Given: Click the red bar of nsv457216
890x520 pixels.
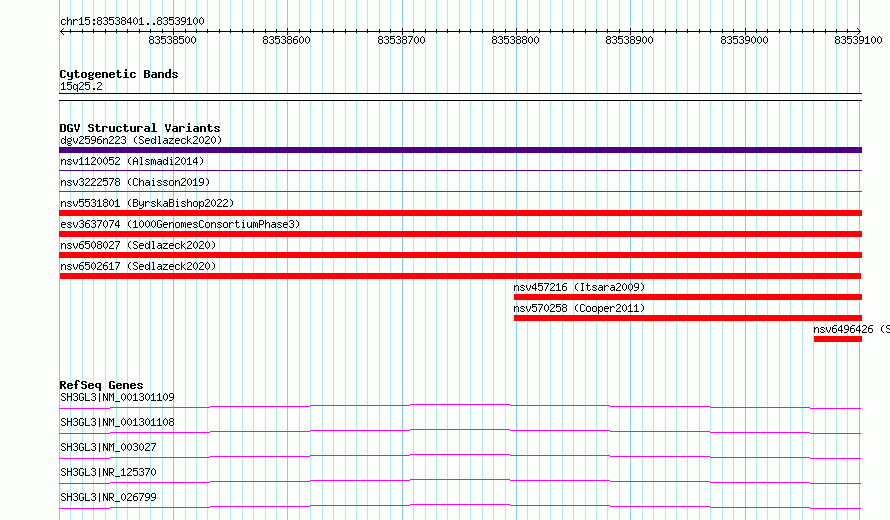Looking at the screenshot, I should (x=688, y=297).
